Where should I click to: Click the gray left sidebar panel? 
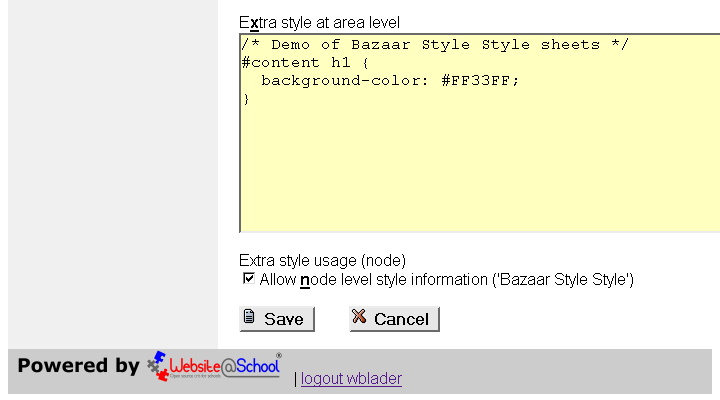pyautogui.click(x=110, y=170)
